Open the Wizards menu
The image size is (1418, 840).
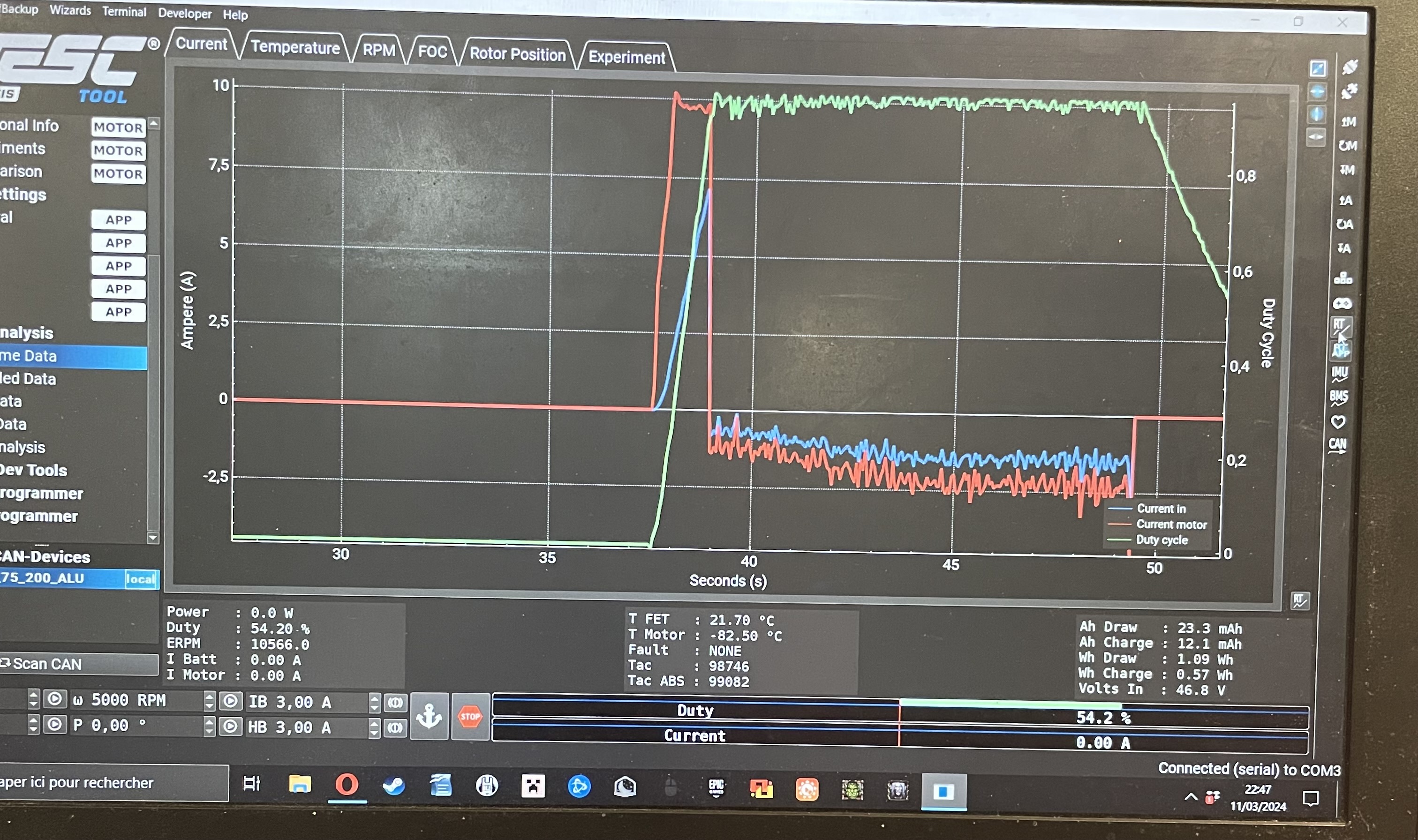70,10
